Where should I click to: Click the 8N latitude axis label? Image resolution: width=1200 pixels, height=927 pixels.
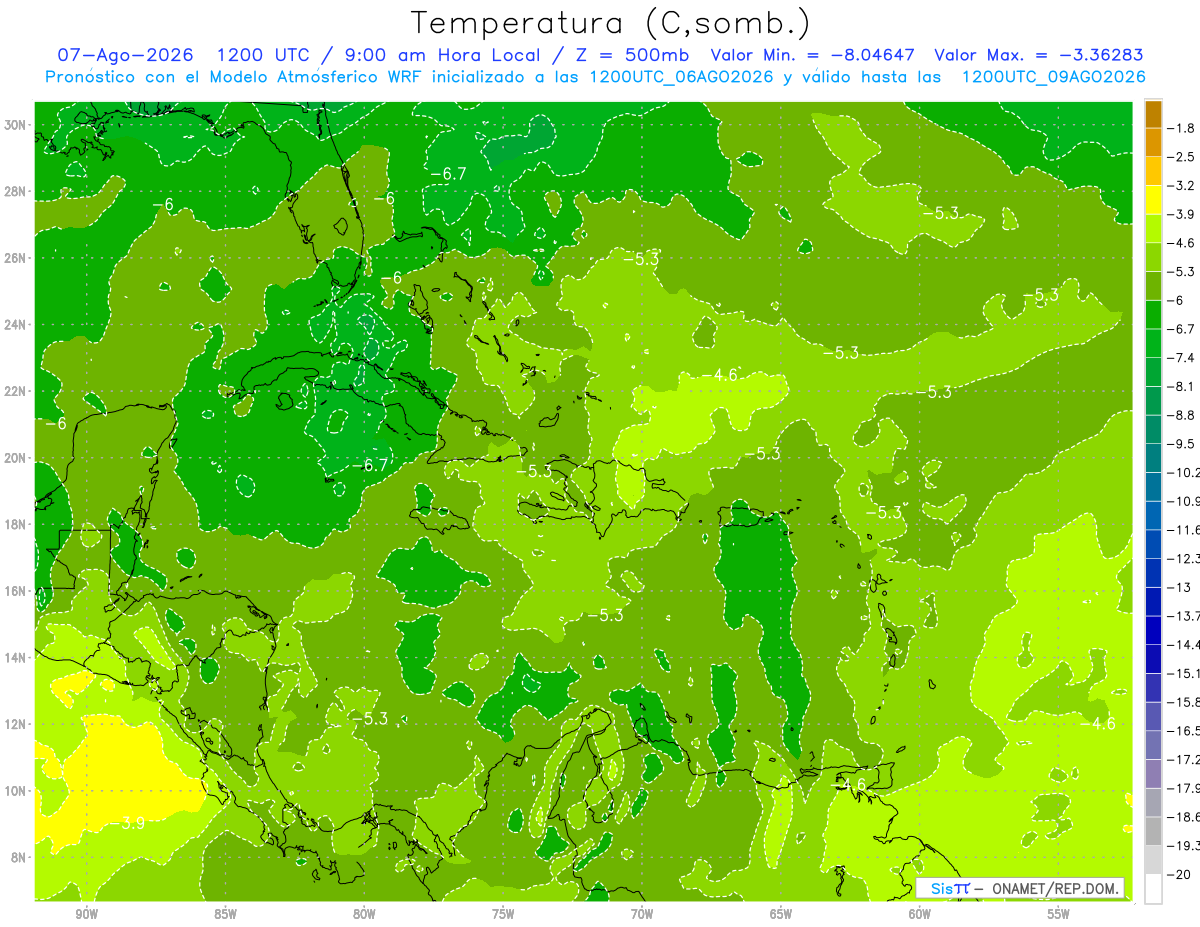20,857
